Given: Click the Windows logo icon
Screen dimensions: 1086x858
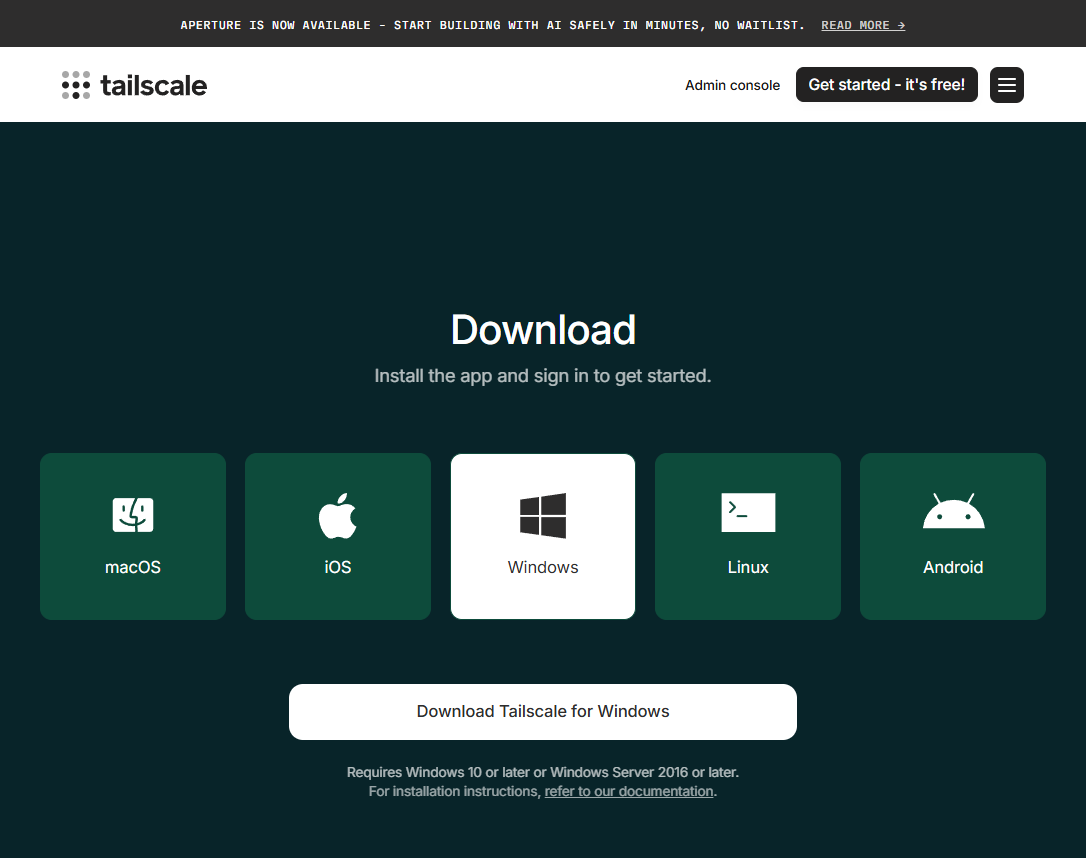Looking at the screenshot, I should [x=543, y=515].
